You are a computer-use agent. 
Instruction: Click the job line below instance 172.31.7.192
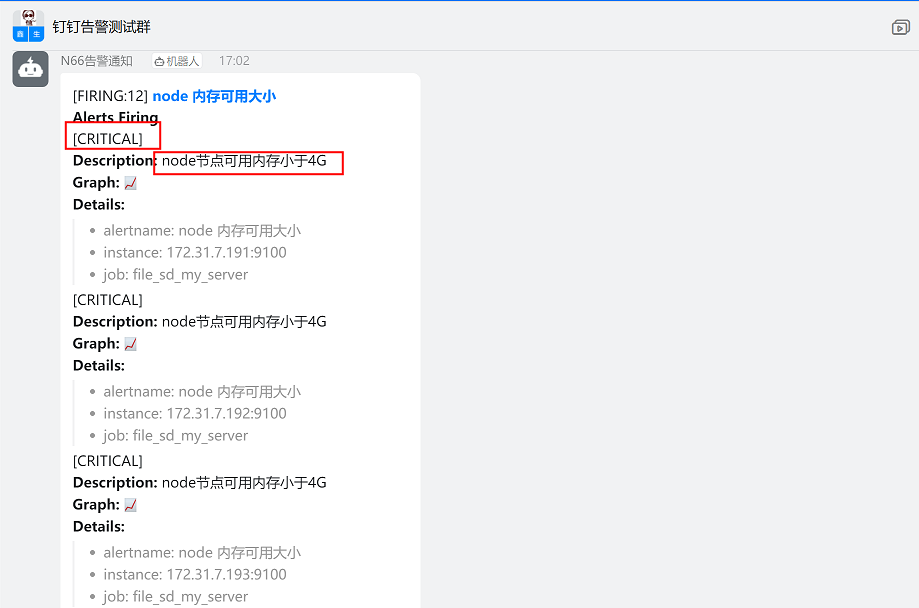tap(175, 436)
